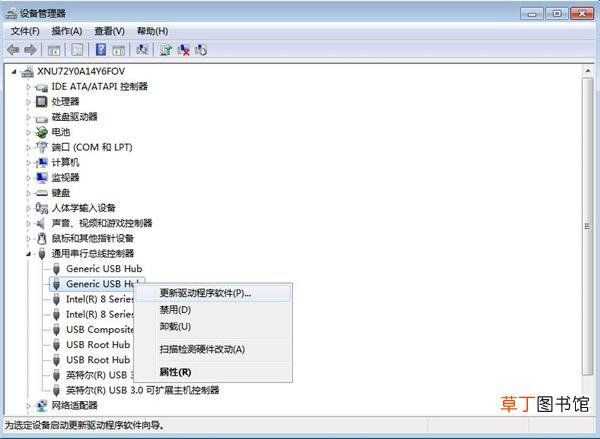Screen dimensions: 600x439
Task: Click the disable device toolbar icon
Action: pos(201,50)
